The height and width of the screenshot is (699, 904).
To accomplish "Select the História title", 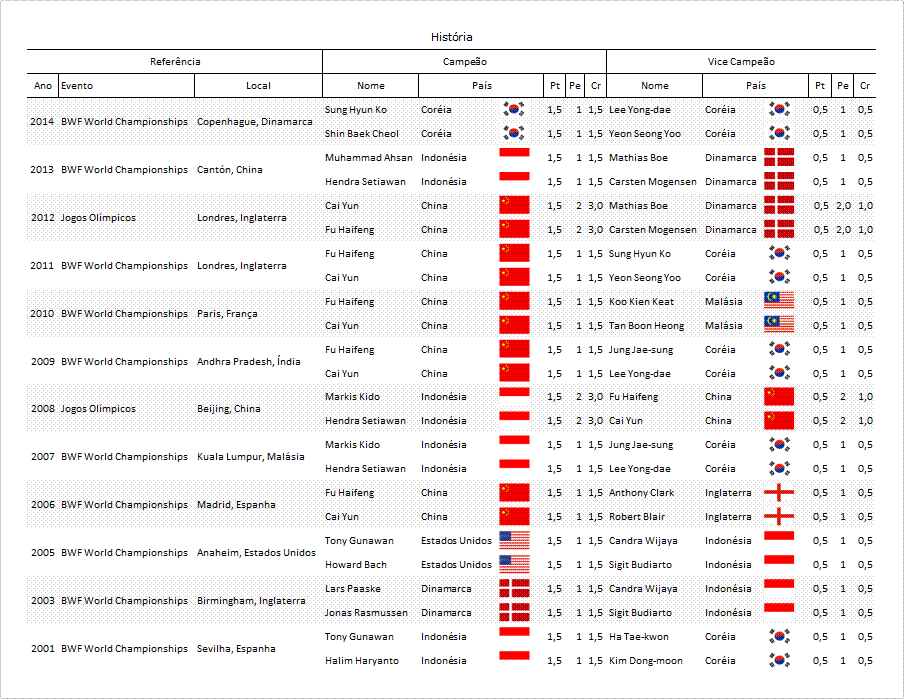I will pyautogui.click(x=451, y=37).
